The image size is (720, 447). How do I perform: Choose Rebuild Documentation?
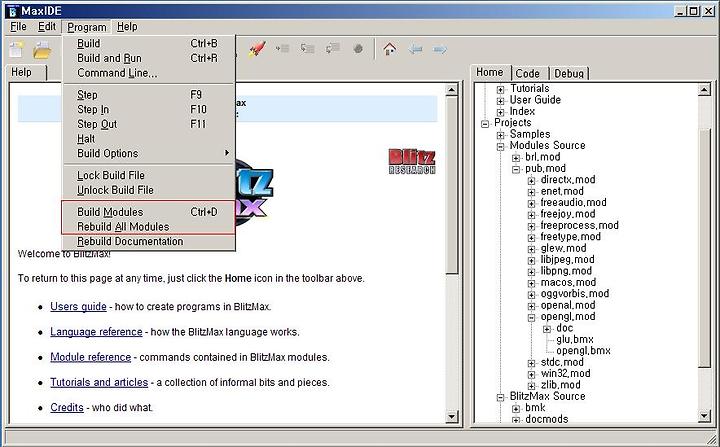click(148, 241)
